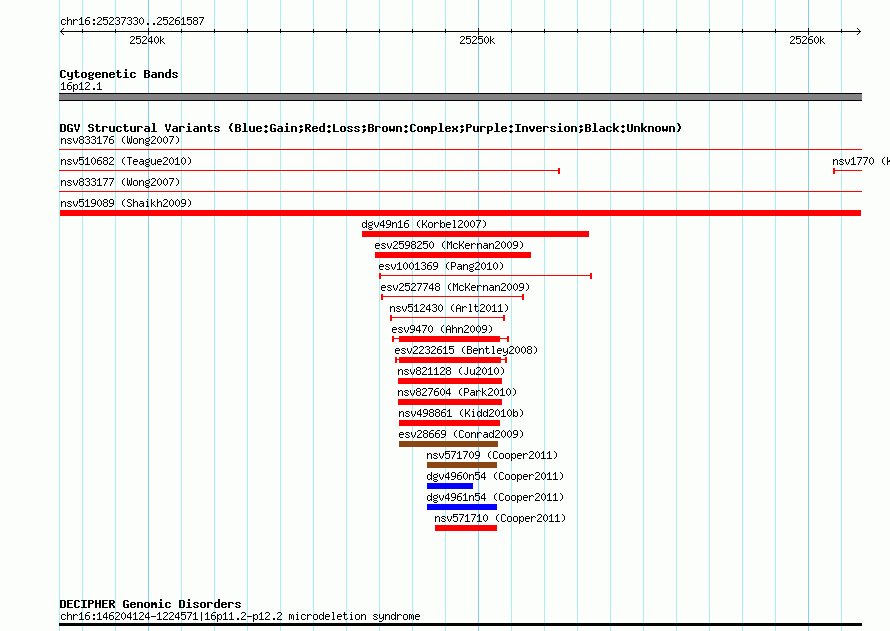Click the red nsv571710 variant bar
The width and height of the screenshot is (890, 631).
(466, 528)
